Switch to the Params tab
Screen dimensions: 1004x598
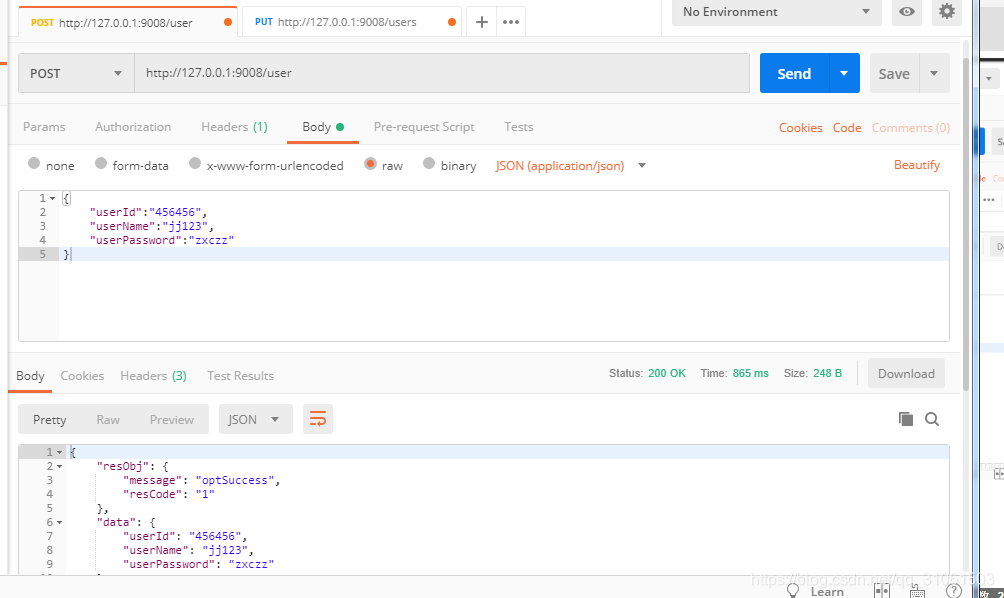[44, 127]
